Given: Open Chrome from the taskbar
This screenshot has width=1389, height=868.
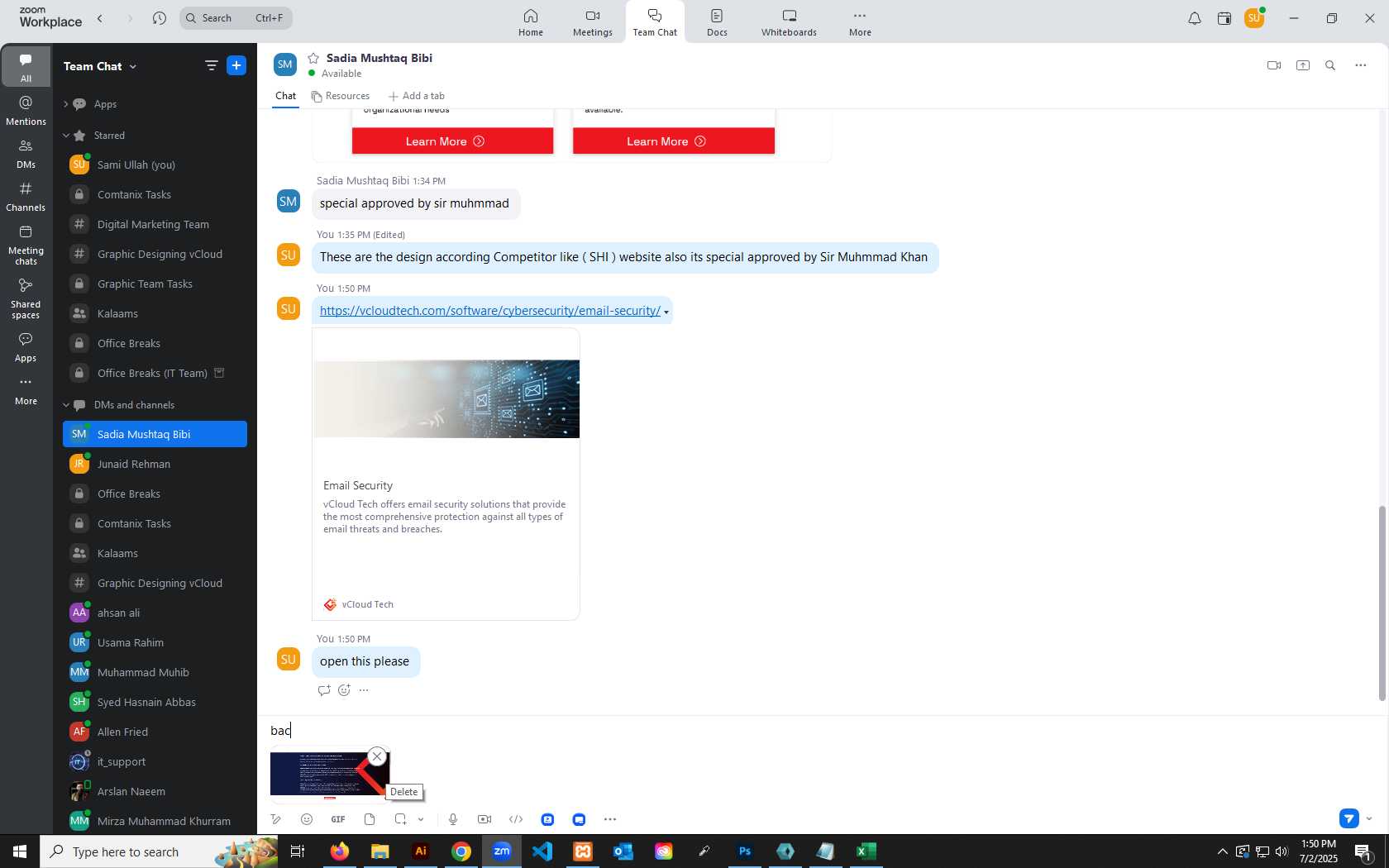Looking at the screenshot, I should 461,851.
